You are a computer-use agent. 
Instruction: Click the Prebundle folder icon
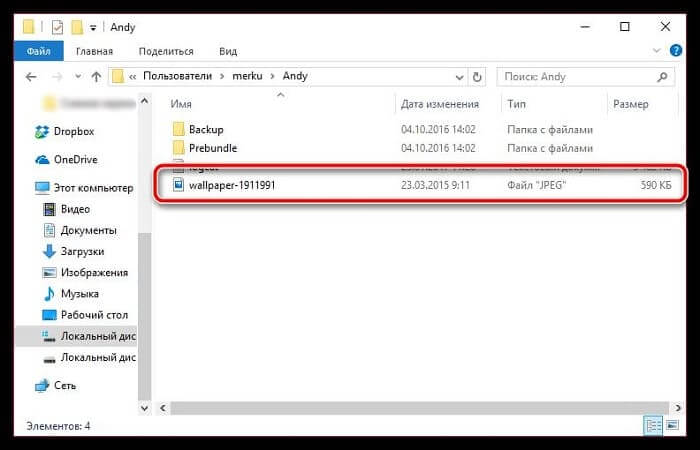[x=179, y=148]
